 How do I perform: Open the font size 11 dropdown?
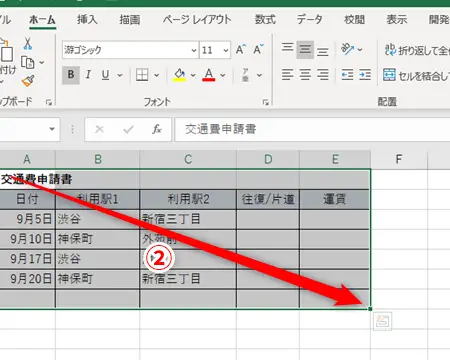226,50
